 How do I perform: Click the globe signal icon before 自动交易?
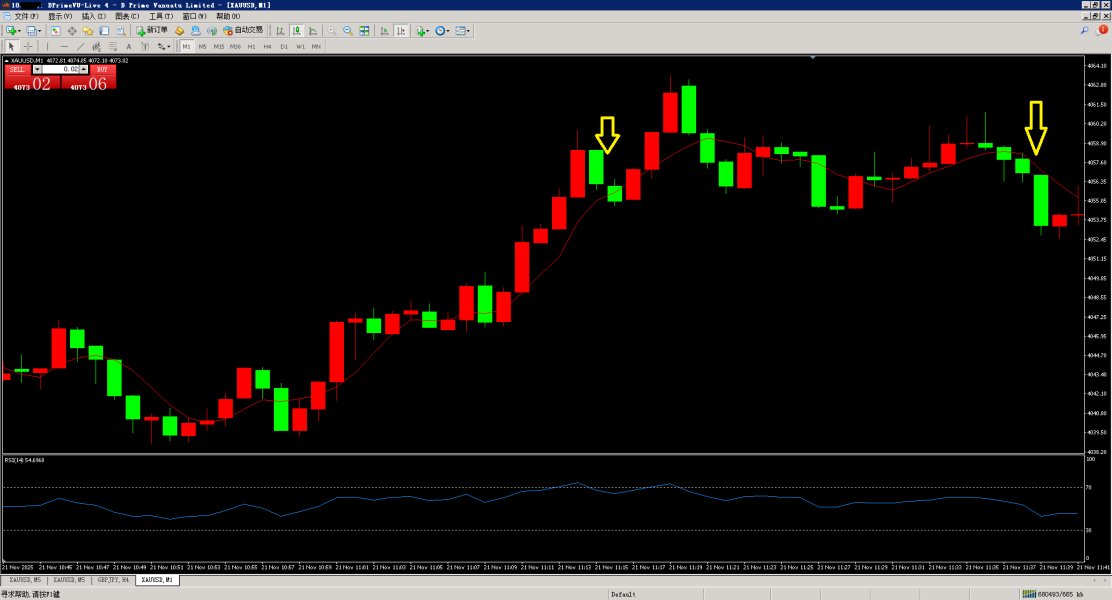tap(212, 30)
